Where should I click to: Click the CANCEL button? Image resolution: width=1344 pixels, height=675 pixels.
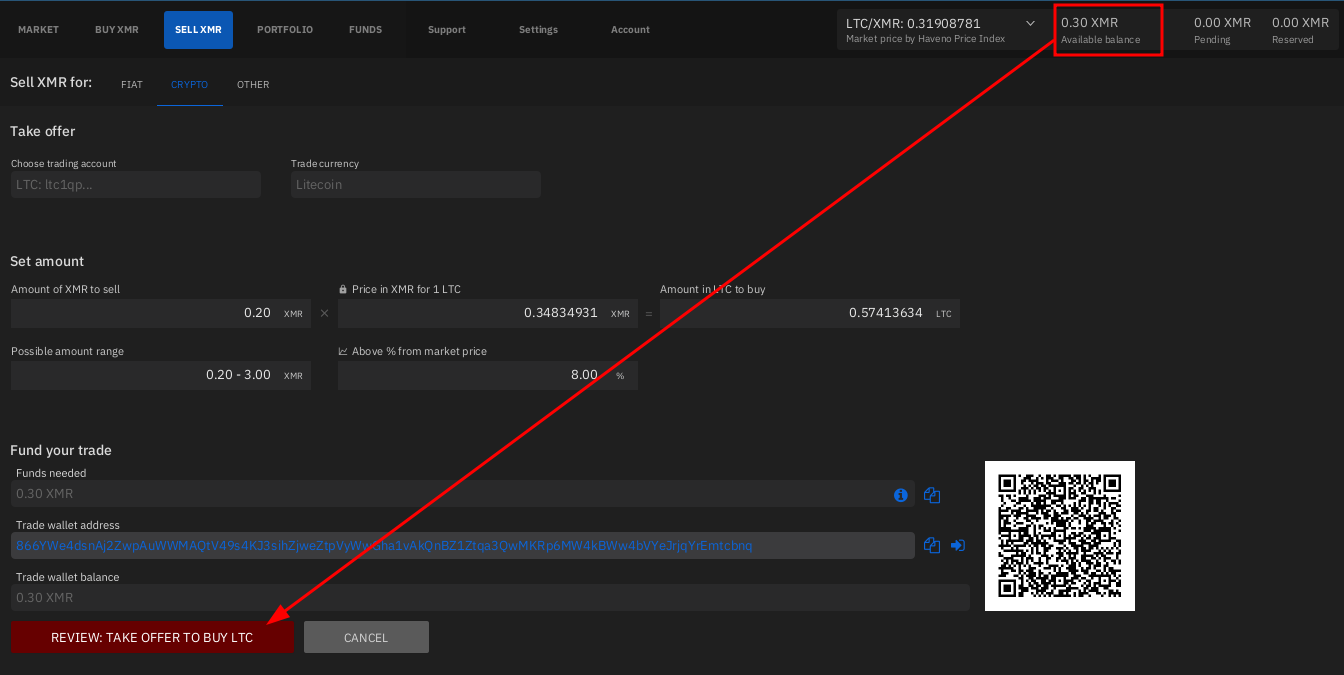pos(366,637)
